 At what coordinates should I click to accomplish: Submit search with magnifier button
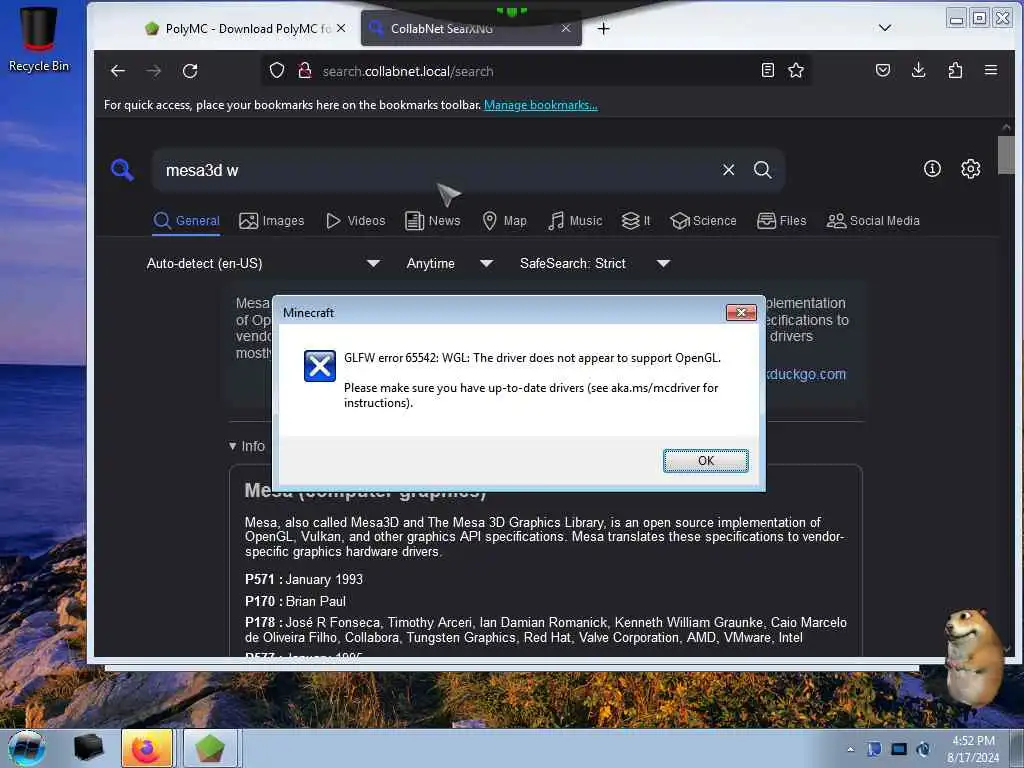pos(762,170)
